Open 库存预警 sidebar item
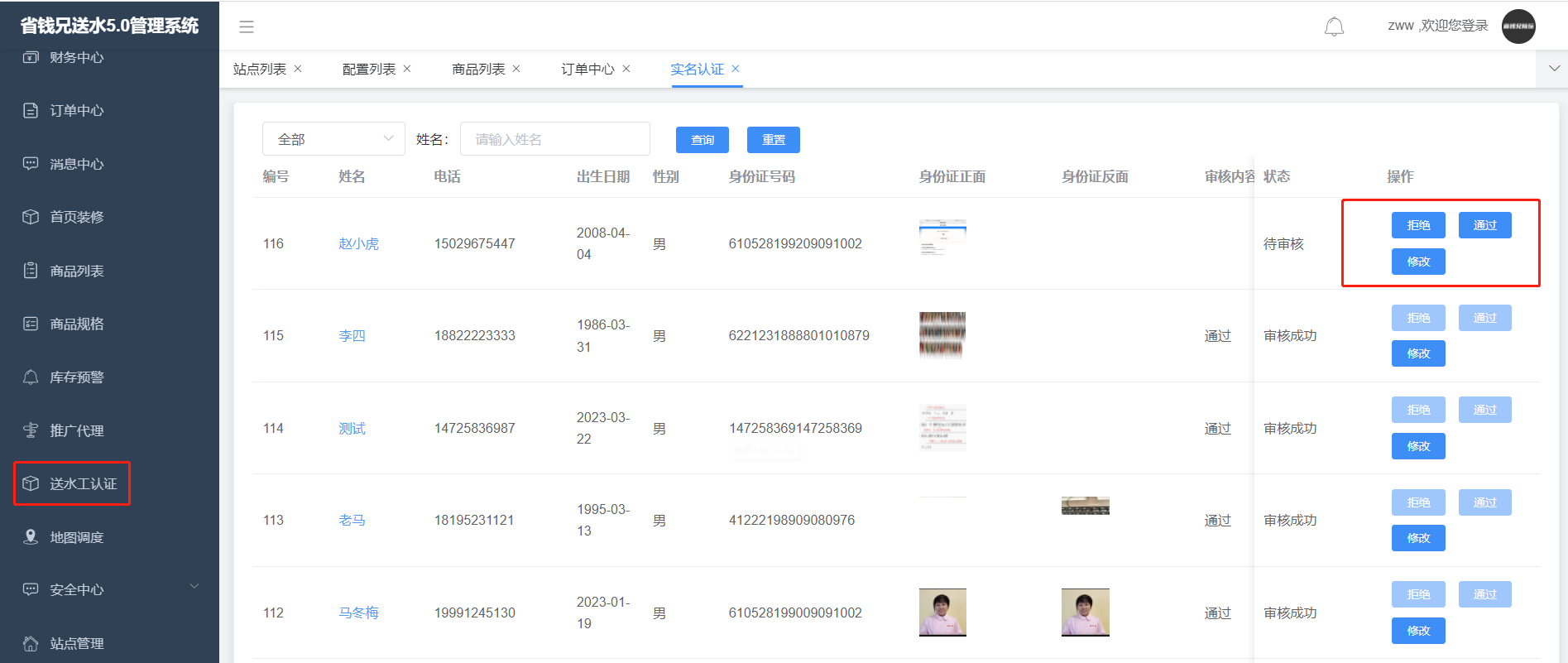 76,377
